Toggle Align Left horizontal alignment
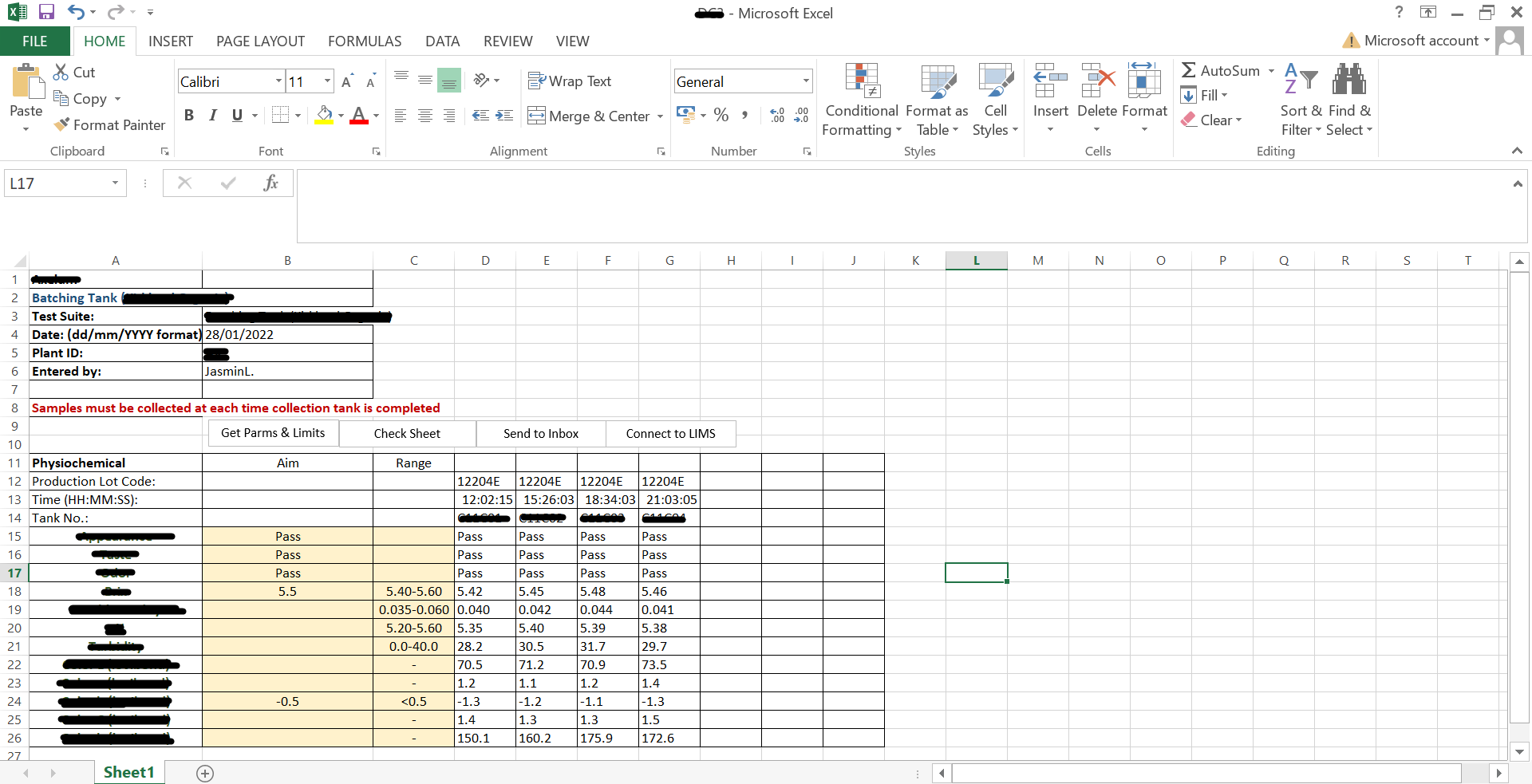1532x784 pixels. [x=401, y=116]
